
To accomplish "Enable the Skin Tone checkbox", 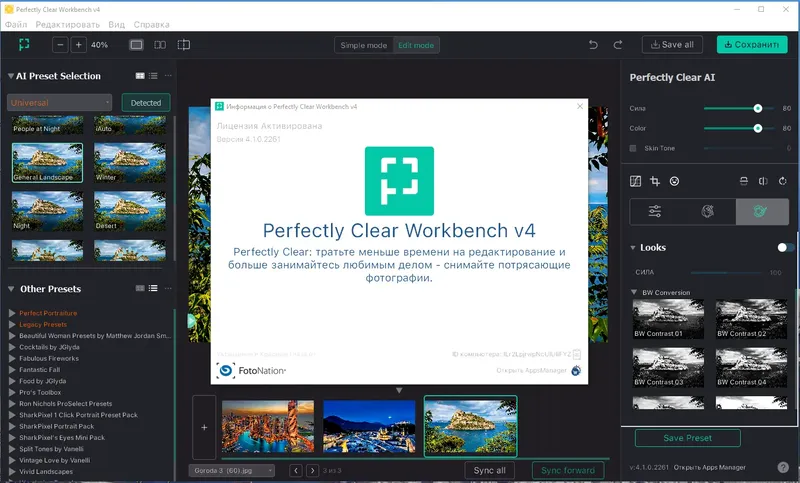I will [x=633, y=148].
